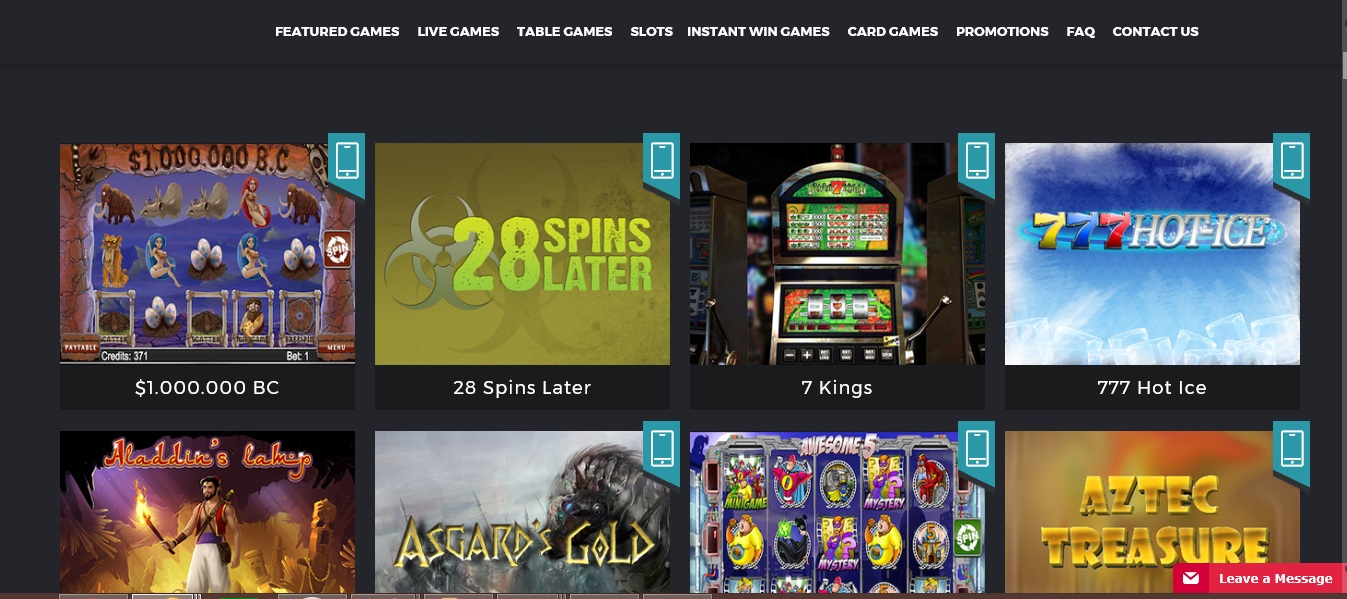Screen dimensions: 1347x599
Task: Click the page vertical scrollbar
Action: click(x=1342, y=300)
